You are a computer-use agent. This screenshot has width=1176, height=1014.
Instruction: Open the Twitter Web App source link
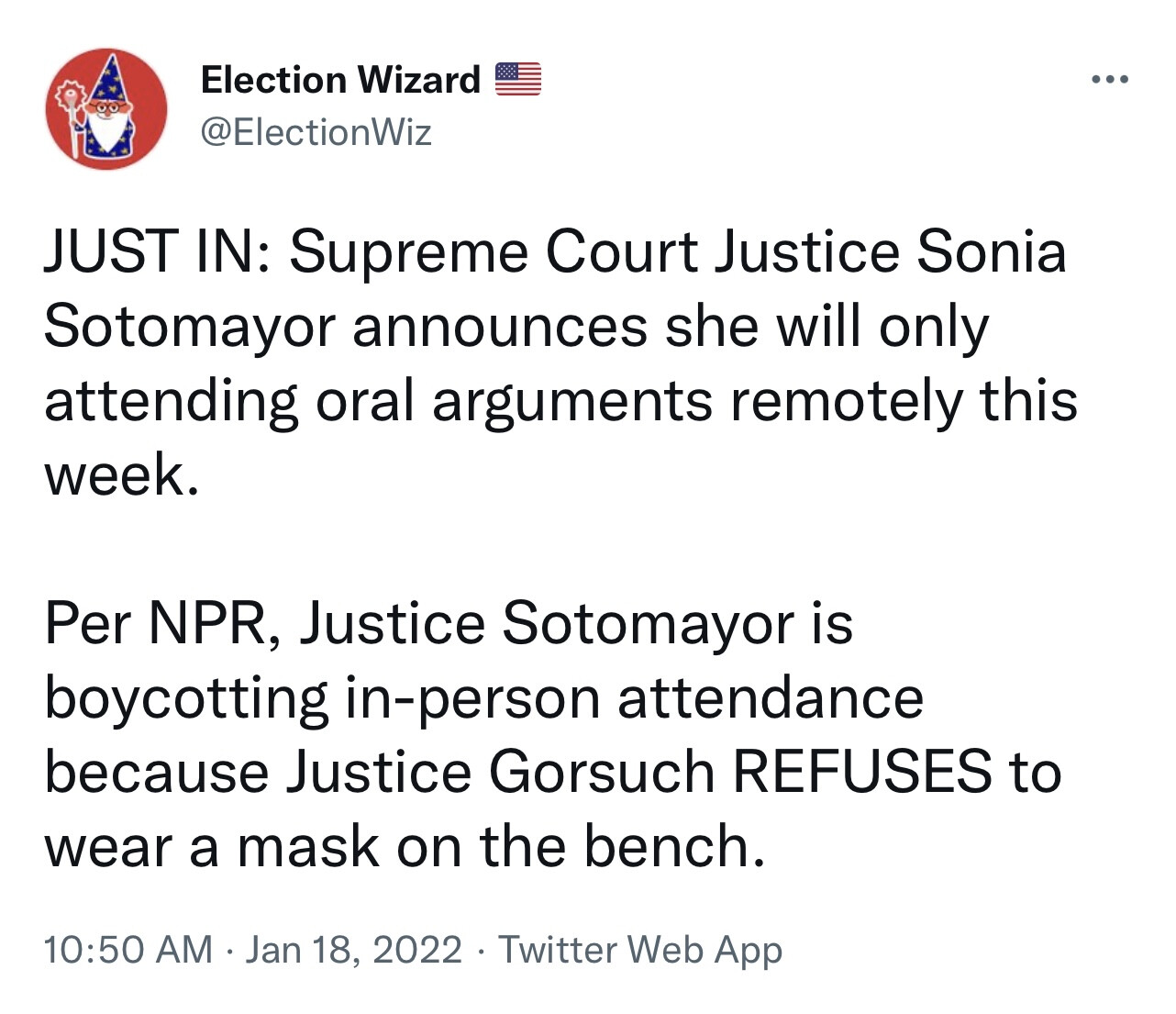click(640, 949)
